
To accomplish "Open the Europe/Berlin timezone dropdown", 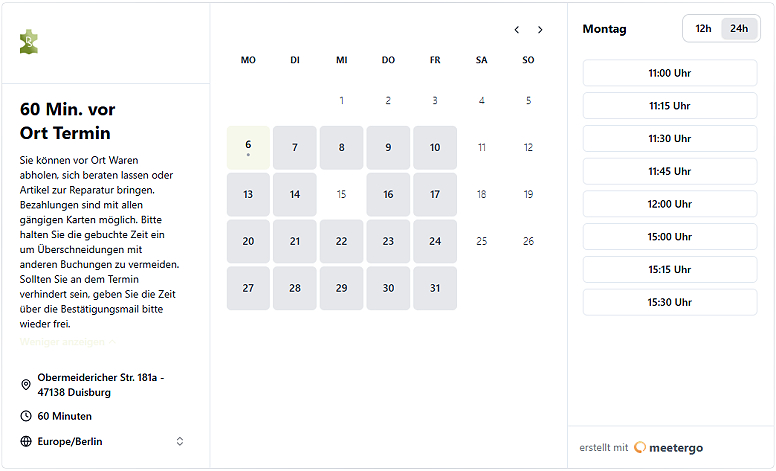I will pyautogui.click(x=102, y=441).
